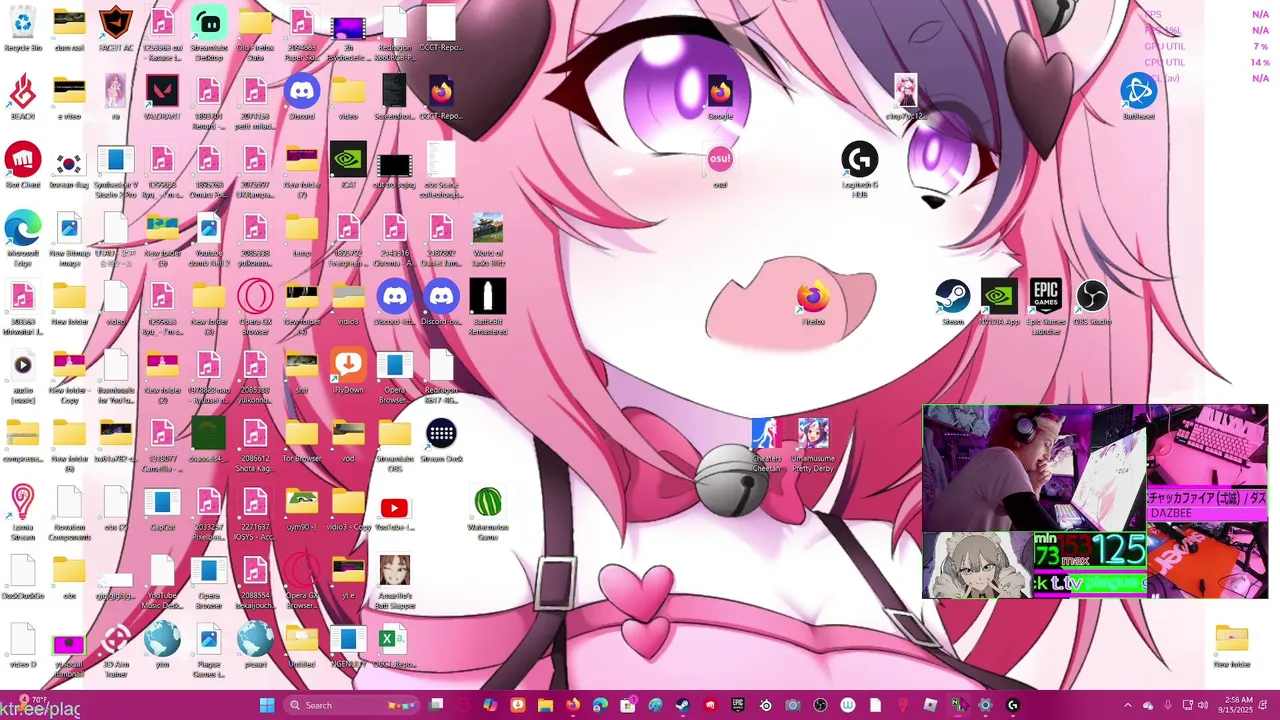The image size is (1280, 720).
Task: Open the picture-in-picture stream video overlay
Action: coord(1095,501)
